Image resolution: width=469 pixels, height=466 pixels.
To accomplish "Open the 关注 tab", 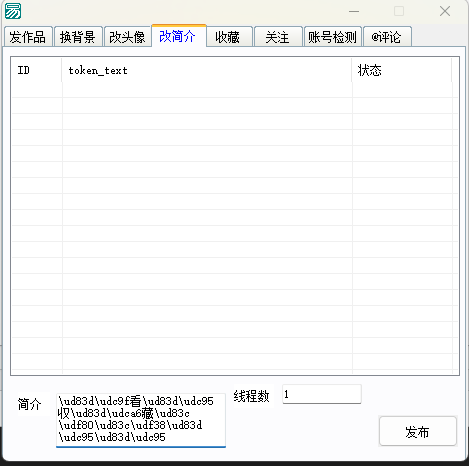I will tap(278, 36).
